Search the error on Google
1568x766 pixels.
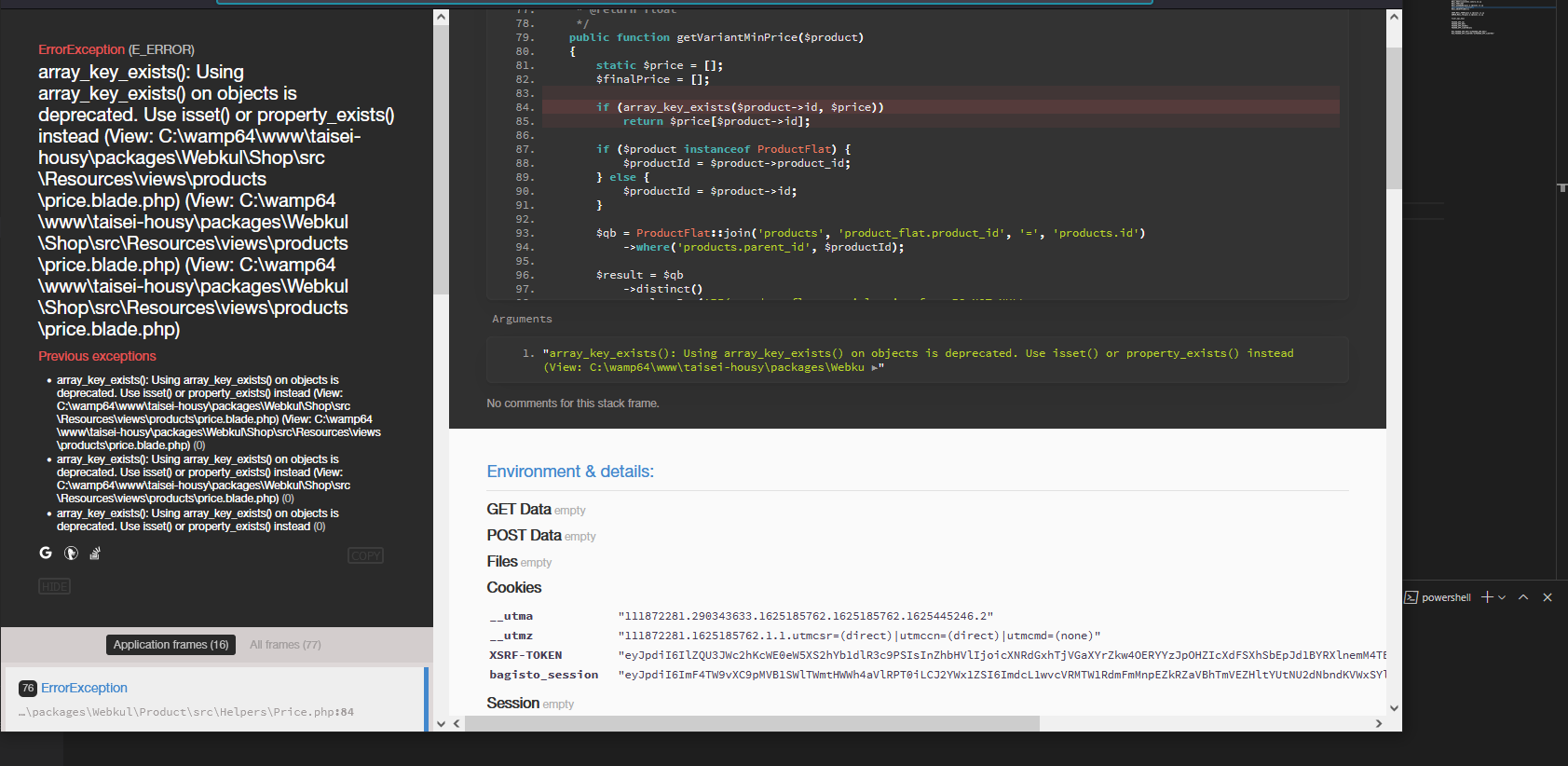coord(46,553)
